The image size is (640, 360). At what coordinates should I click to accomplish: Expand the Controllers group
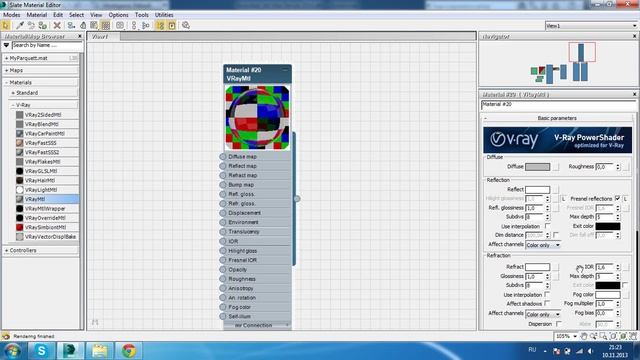coord(7,250)
